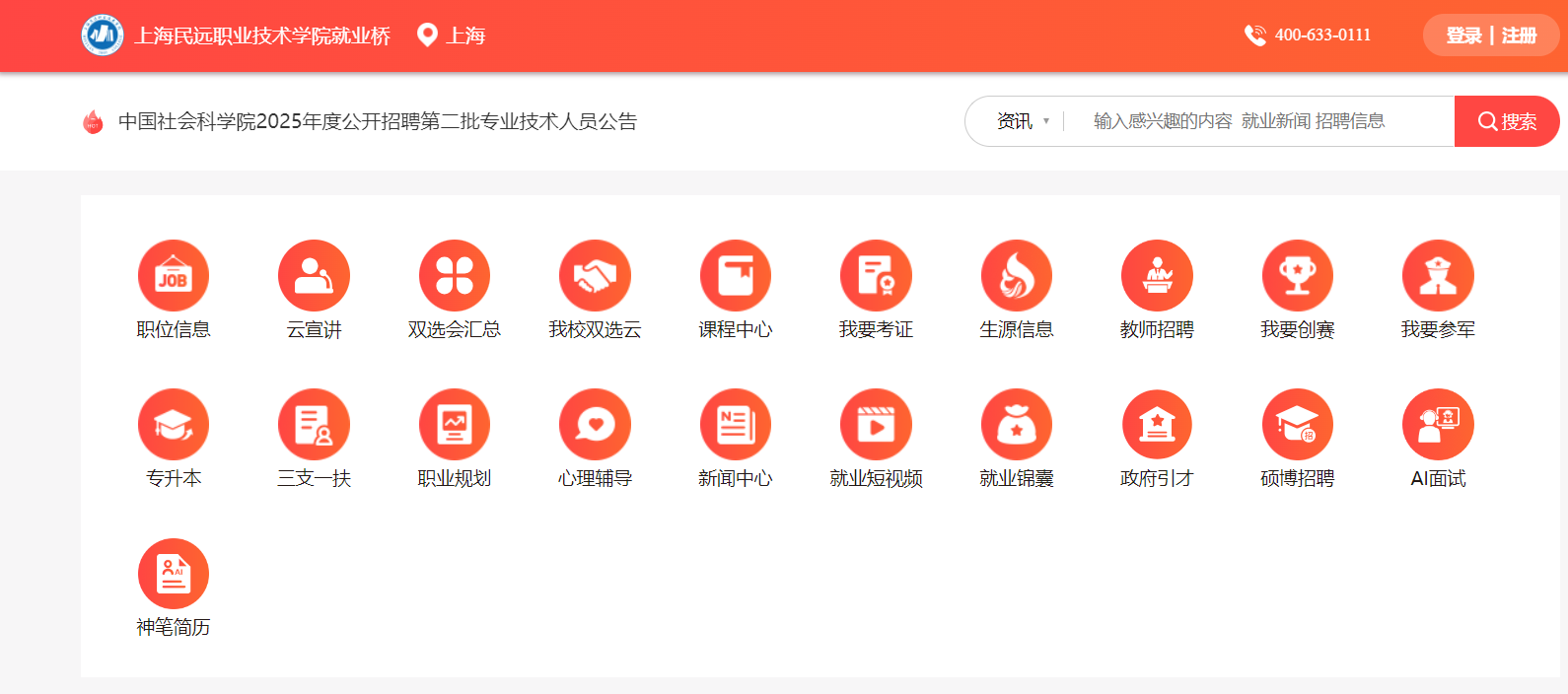Open the 生源信息 flame icon
This screenshot has width=1568, height=694.
1017,276
